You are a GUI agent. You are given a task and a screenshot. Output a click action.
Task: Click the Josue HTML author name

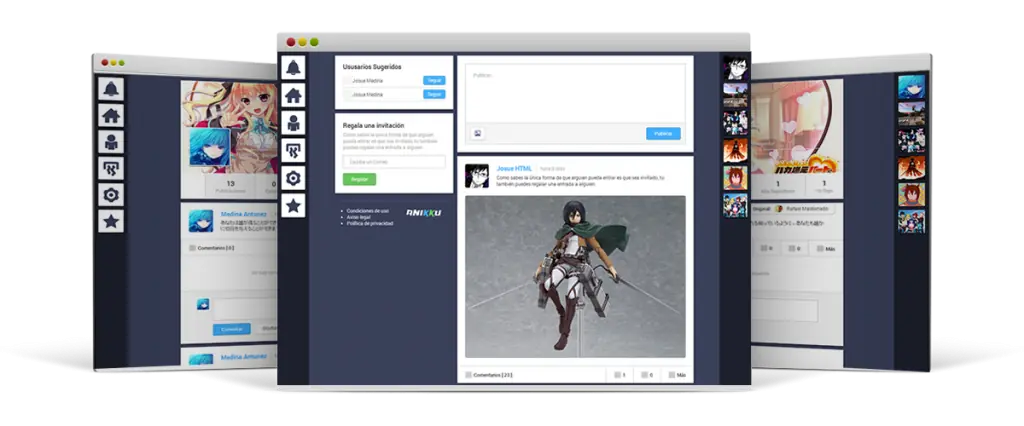point(515,169)
